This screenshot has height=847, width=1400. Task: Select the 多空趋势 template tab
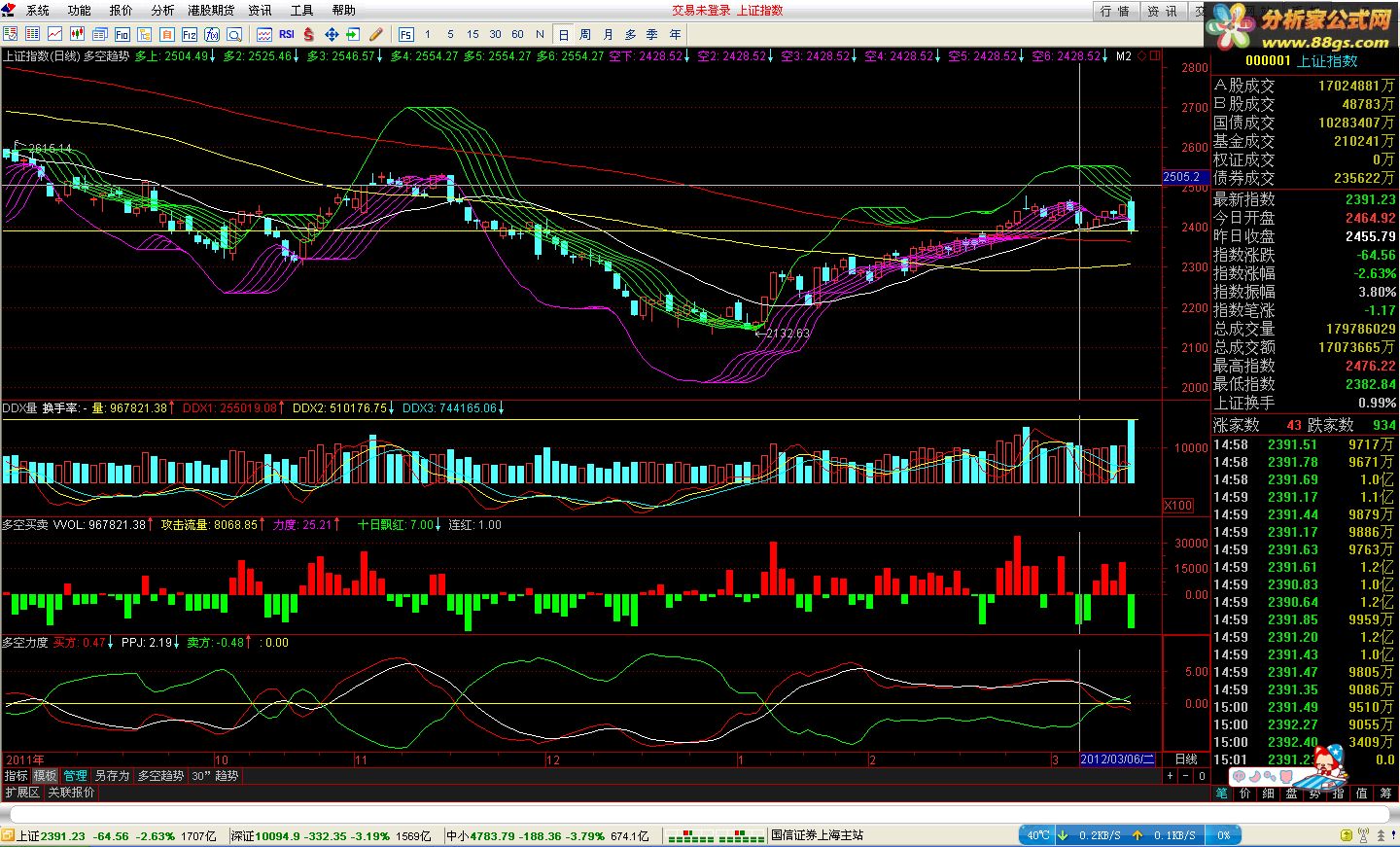[x=160, y=776]
